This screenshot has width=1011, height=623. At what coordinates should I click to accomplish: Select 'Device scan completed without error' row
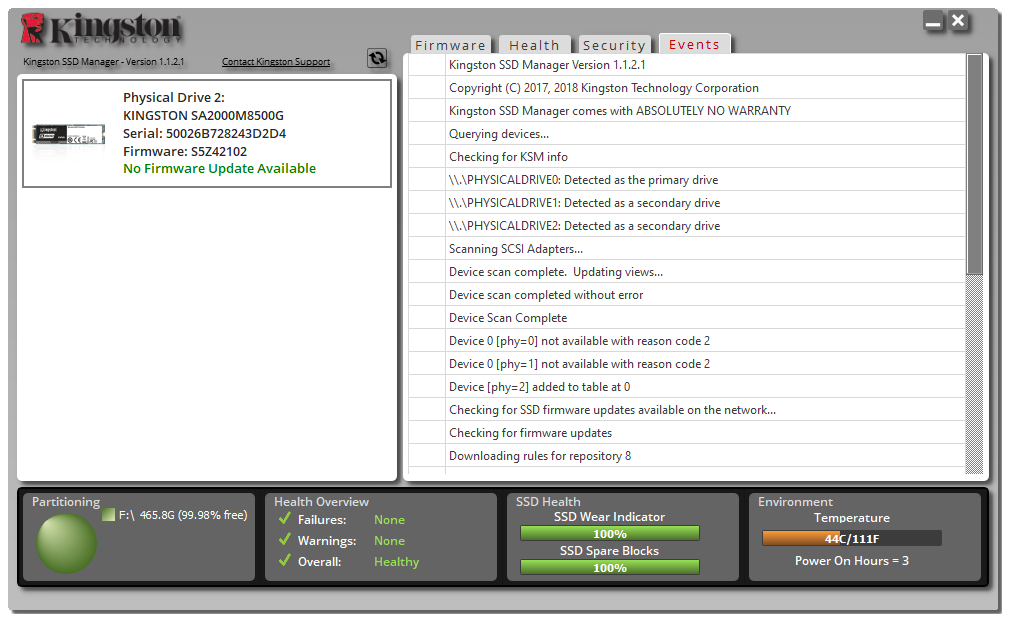pos(687,295)
